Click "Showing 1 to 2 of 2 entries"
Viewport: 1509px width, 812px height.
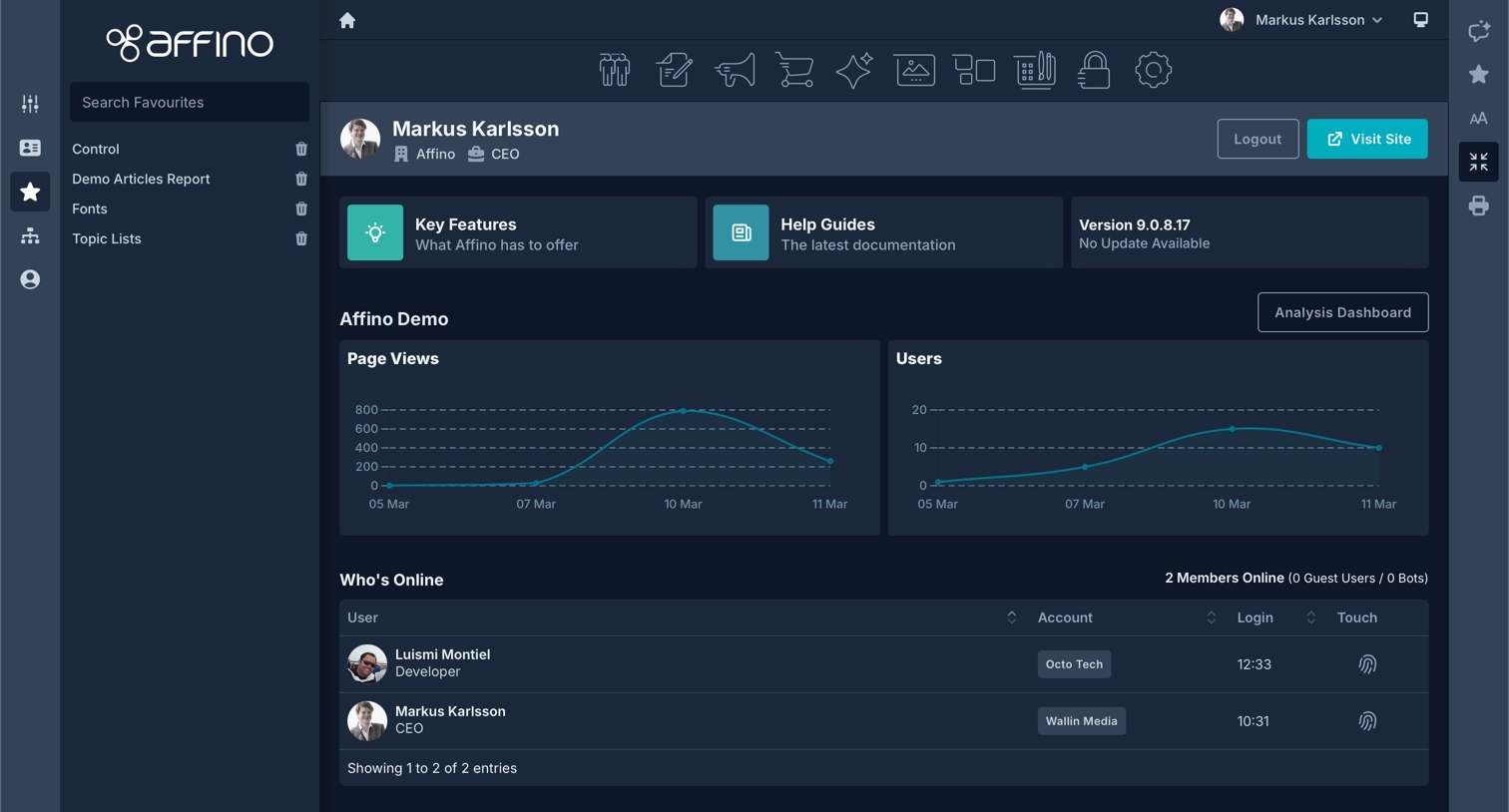click(x=432, y=768)
